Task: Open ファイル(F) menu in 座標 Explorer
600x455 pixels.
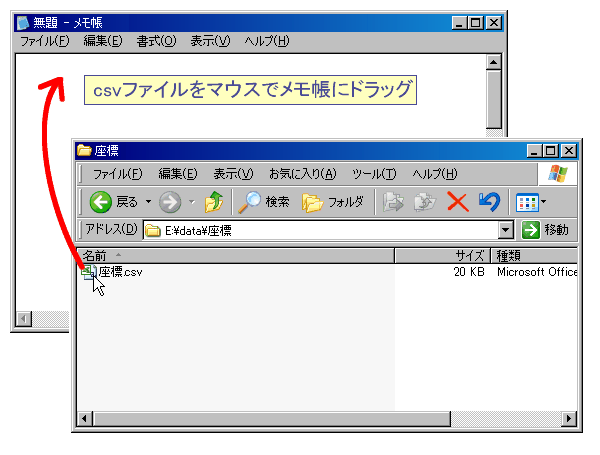Action: coord(117,174)
